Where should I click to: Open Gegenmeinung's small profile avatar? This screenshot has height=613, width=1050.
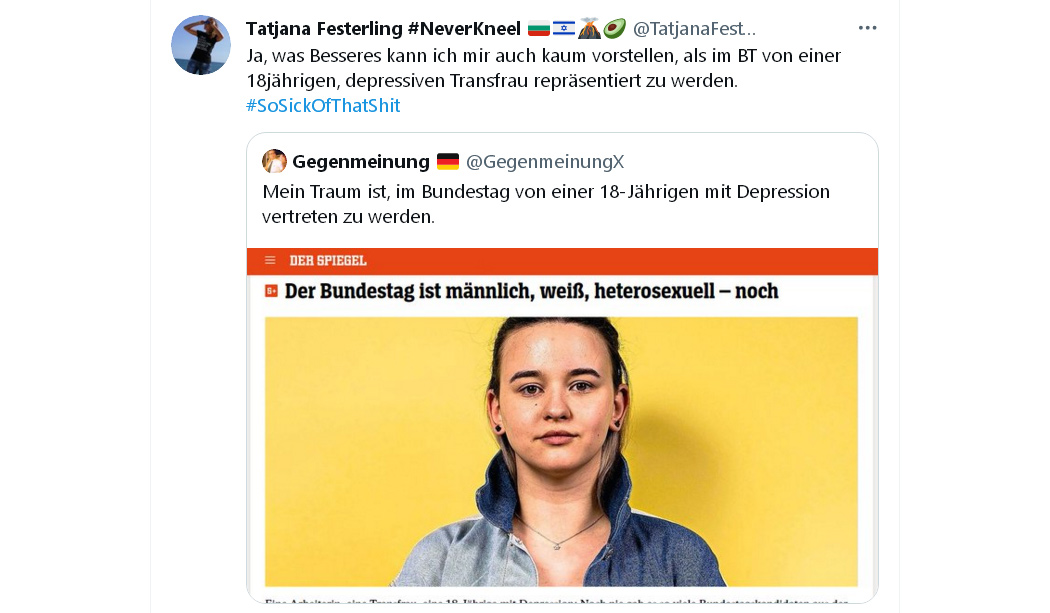[x=274, y=161]
